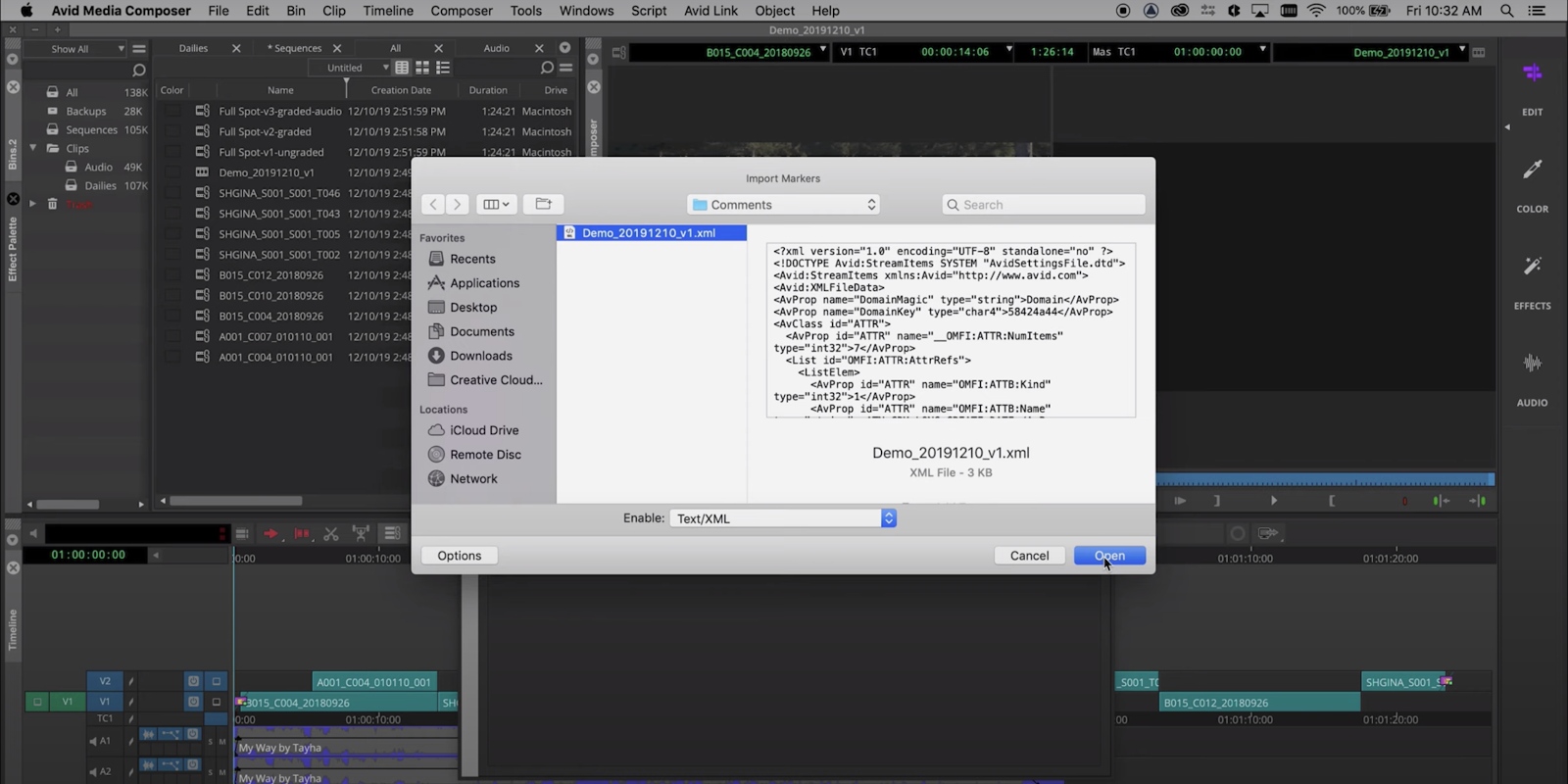Switch bin to Text view icon
This screenshot has height=784, width=1568.
point(402,68)
